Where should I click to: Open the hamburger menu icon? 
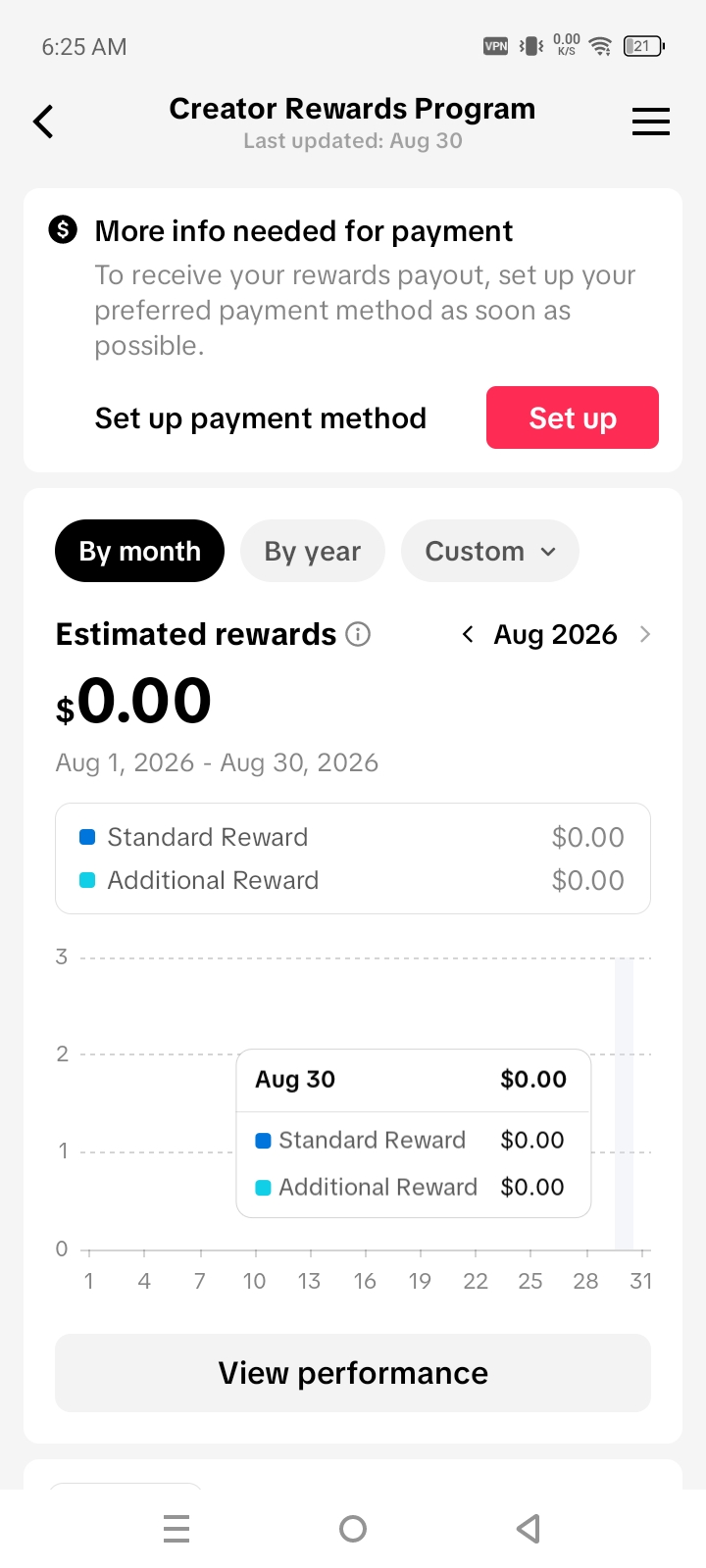click(651, 122)
